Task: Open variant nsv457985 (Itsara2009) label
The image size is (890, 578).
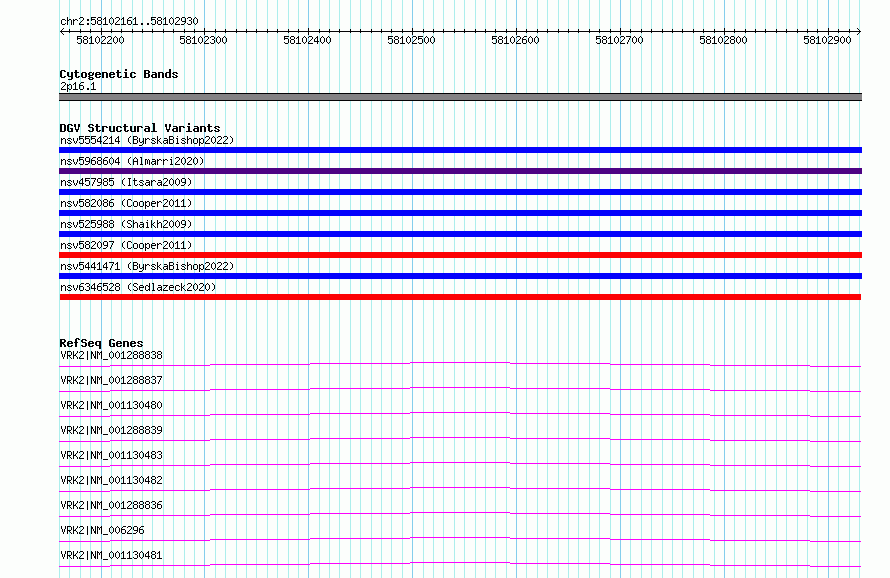Action: point(126,182)
